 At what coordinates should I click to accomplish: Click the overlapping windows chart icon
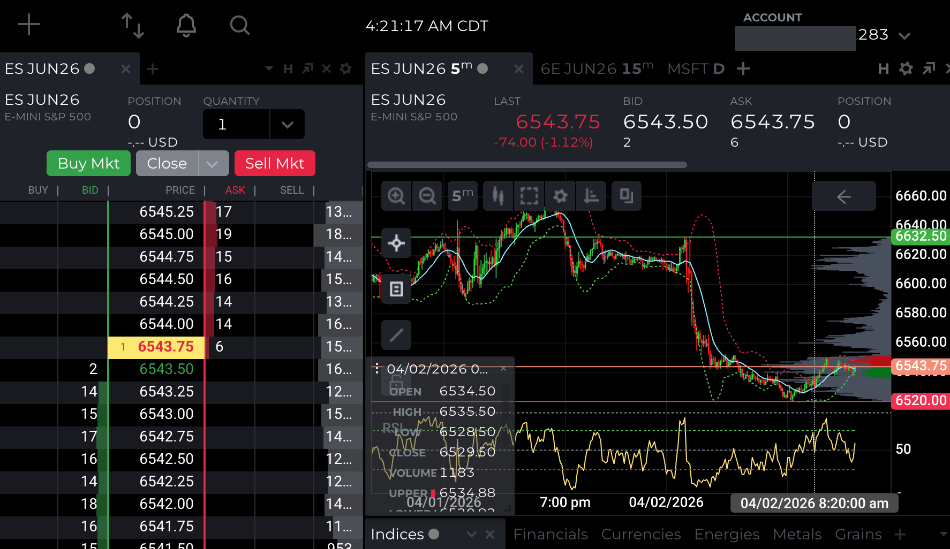(626, 196)
